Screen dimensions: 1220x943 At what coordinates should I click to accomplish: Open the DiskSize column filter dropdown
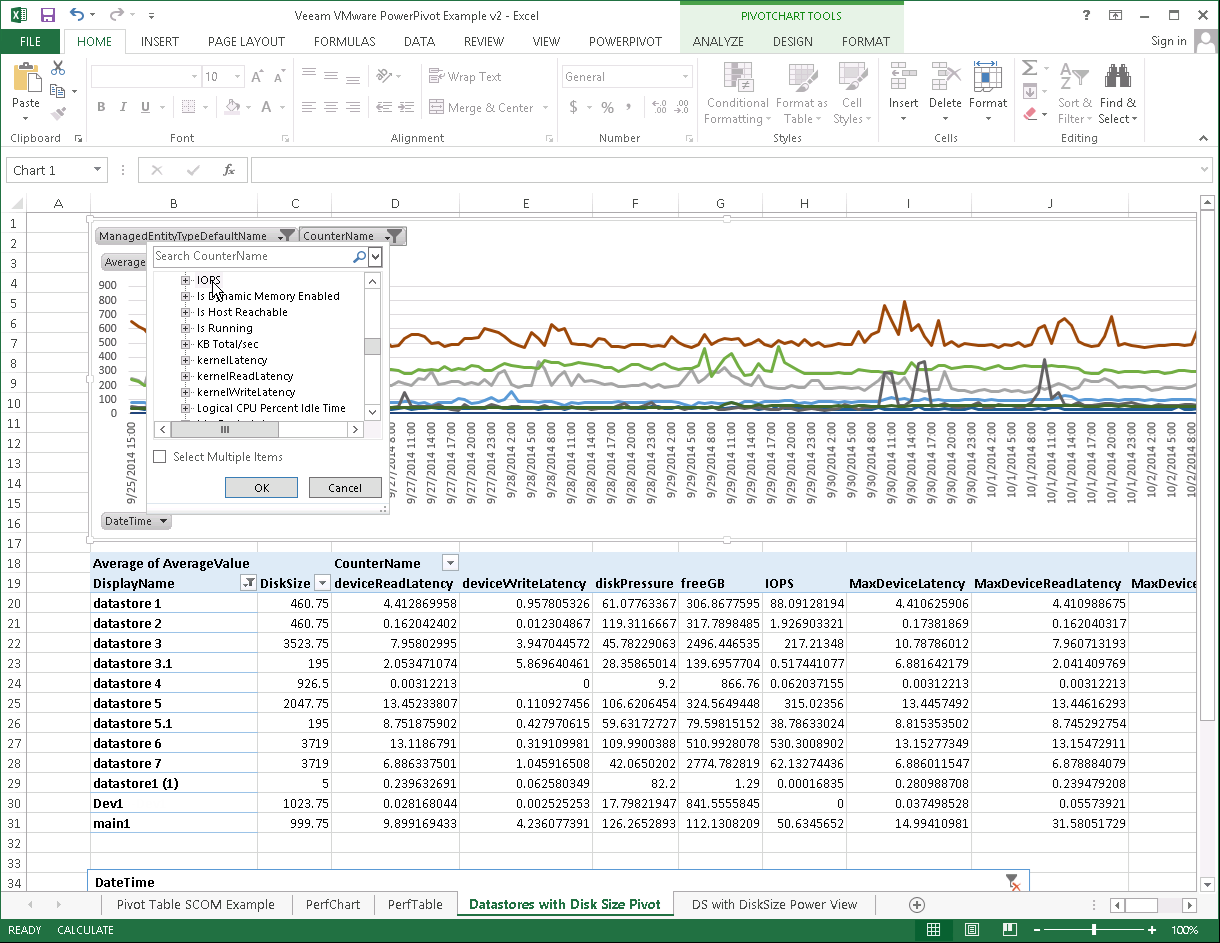click(x=322, y=583)
